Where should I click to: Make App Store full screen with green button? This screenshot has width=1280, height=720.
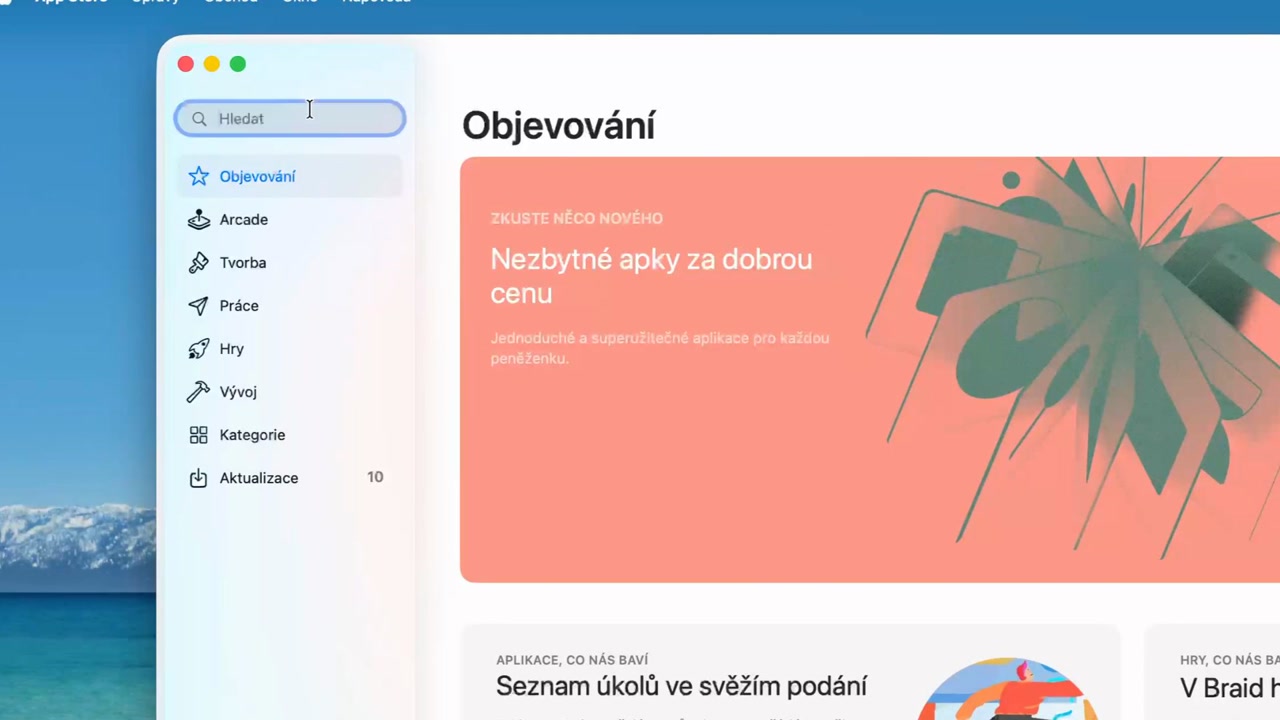click(238, 64)
